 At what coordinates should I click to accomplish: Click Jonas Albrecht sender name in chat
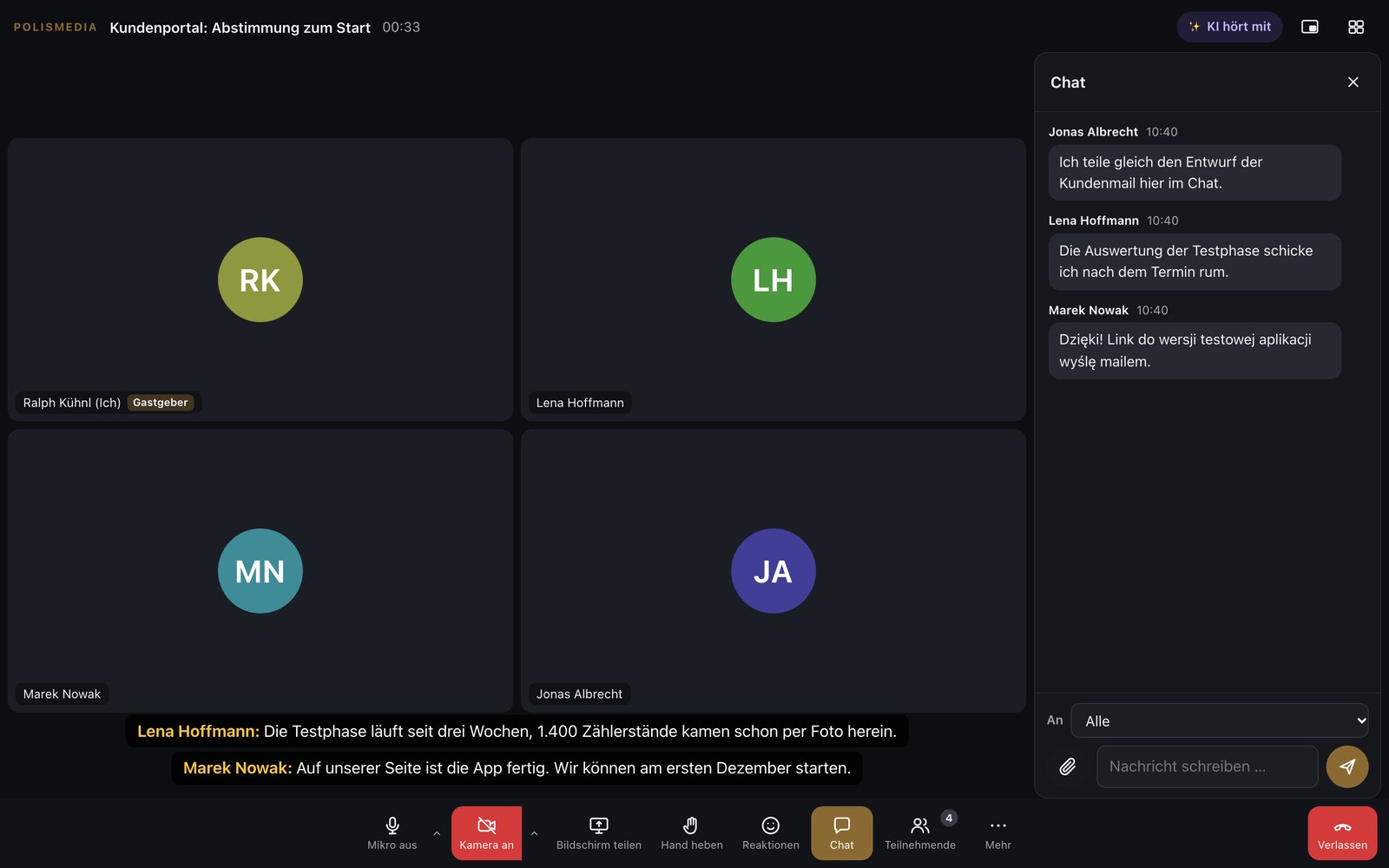click(x=1093, y=132)
